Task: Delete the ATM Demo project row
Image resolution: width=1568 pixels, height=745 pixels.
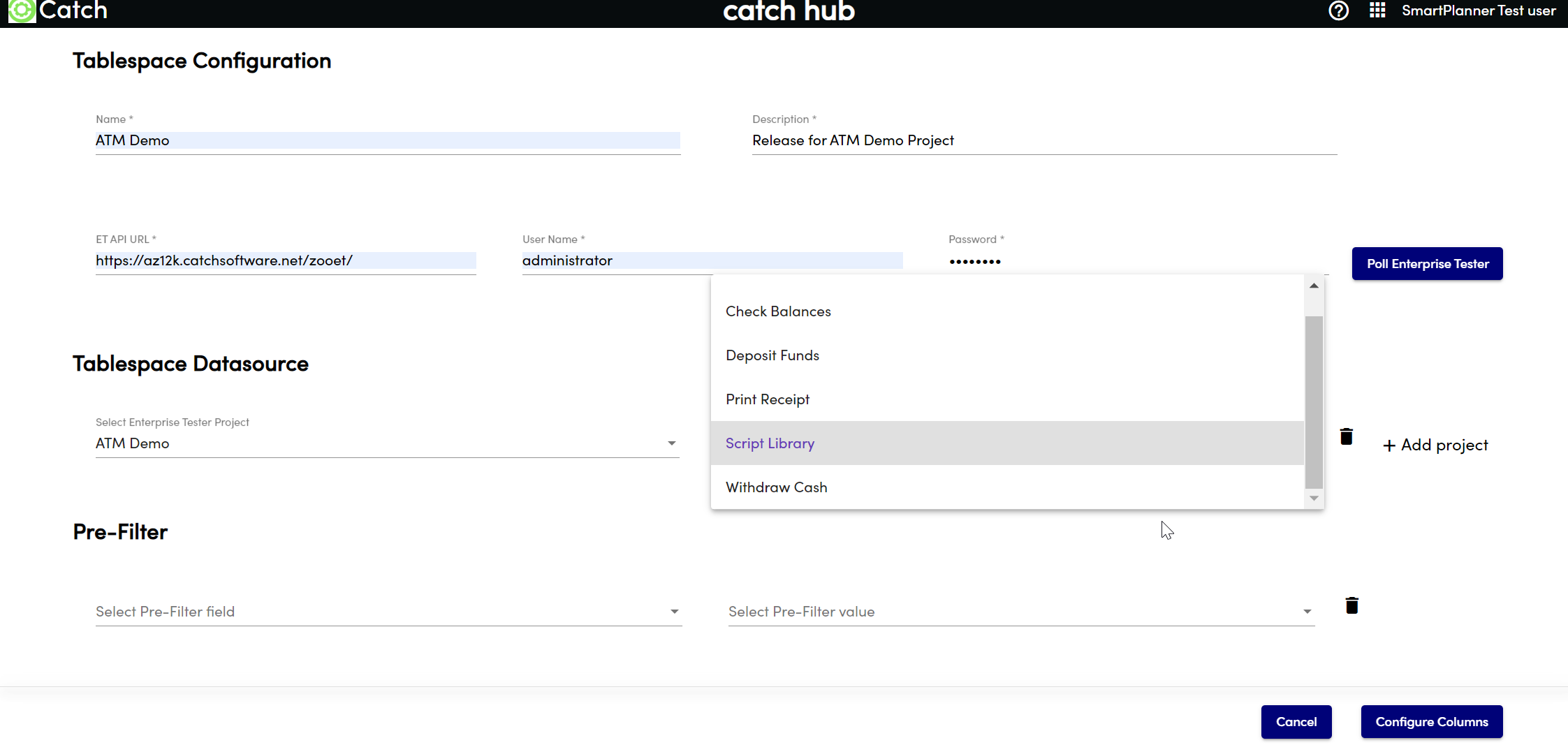Action: coord(1347,437)
